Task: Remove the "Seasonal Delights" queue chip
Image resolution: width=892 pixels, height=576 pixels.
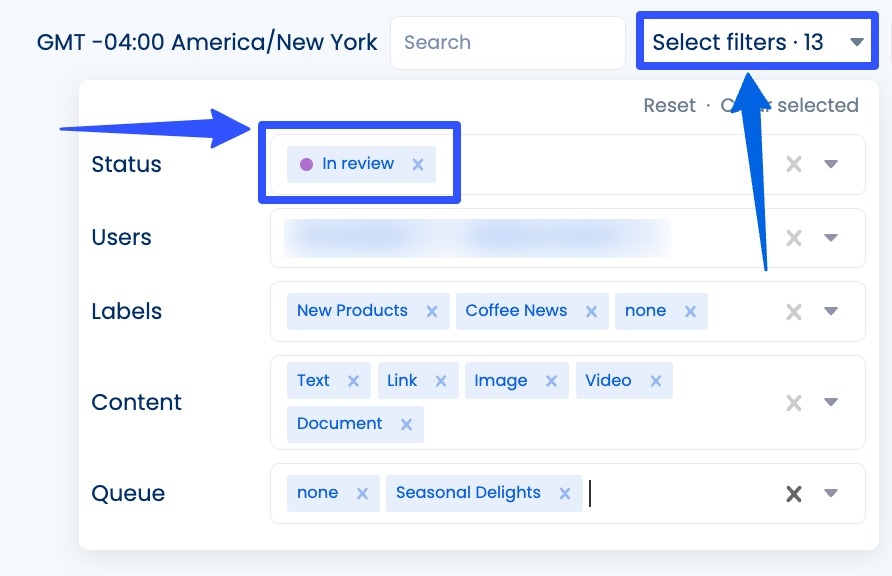Action: pos(564,492)
